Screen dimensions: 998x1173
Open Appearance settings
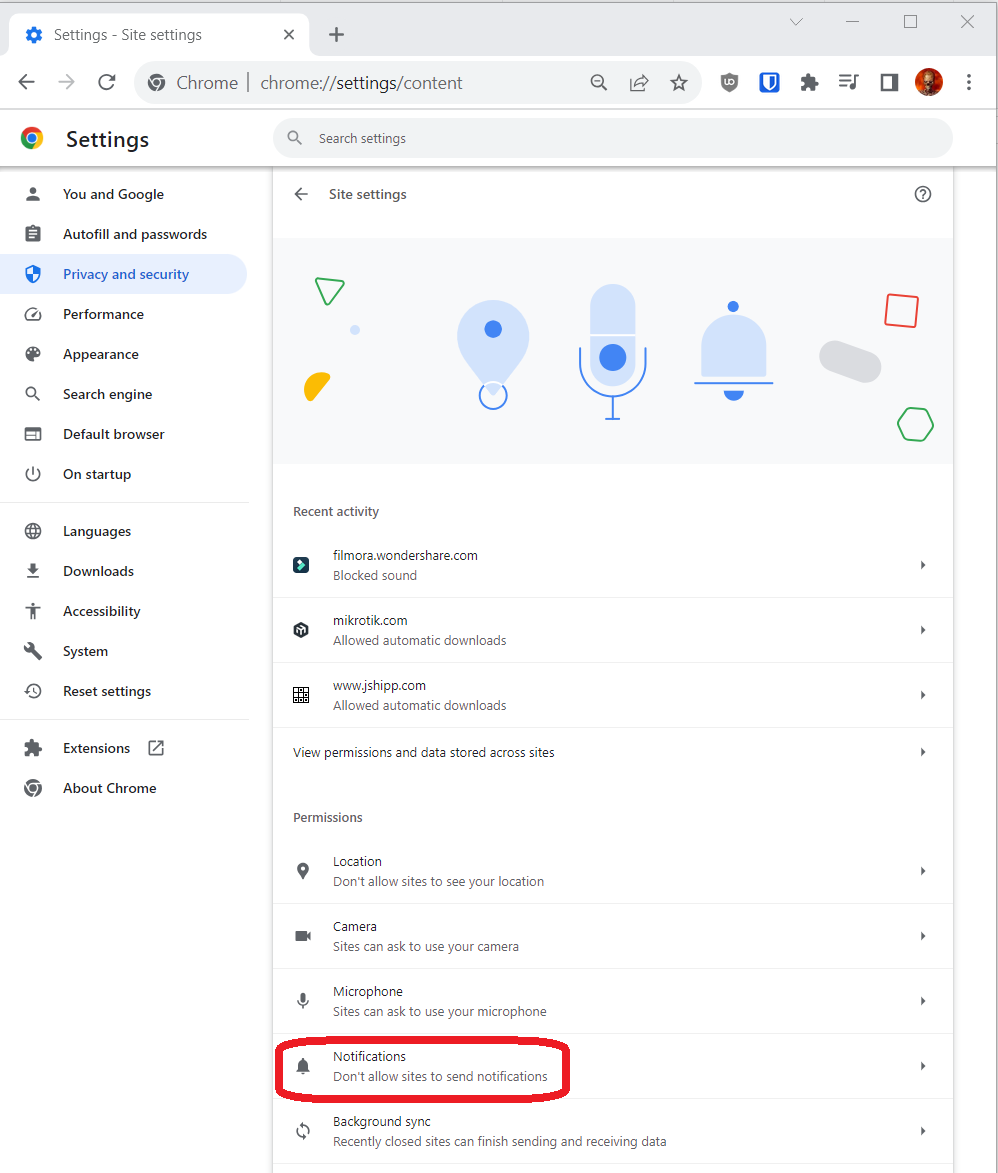123,355
